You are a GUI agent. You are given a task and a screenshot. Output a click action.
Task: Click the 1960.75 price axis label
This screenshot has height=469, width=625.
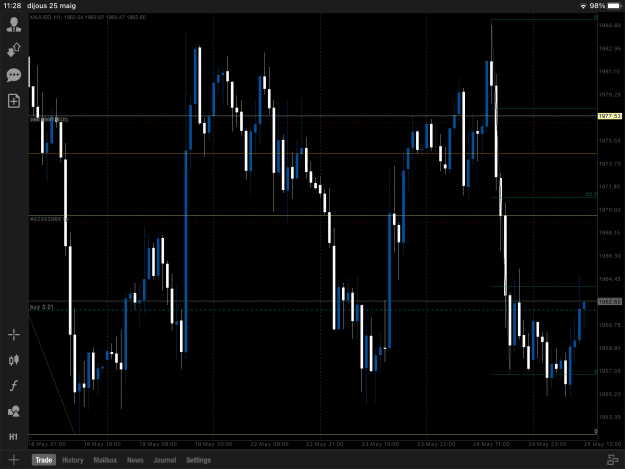click(609, 325)
